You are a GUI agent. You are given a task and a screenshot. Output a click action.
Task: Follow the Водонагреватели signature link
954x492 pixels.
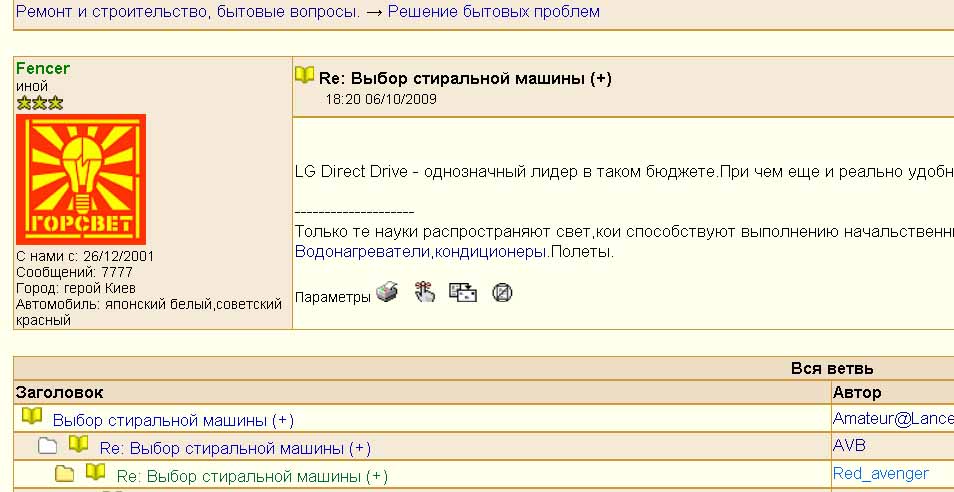[x=362, y=252]
